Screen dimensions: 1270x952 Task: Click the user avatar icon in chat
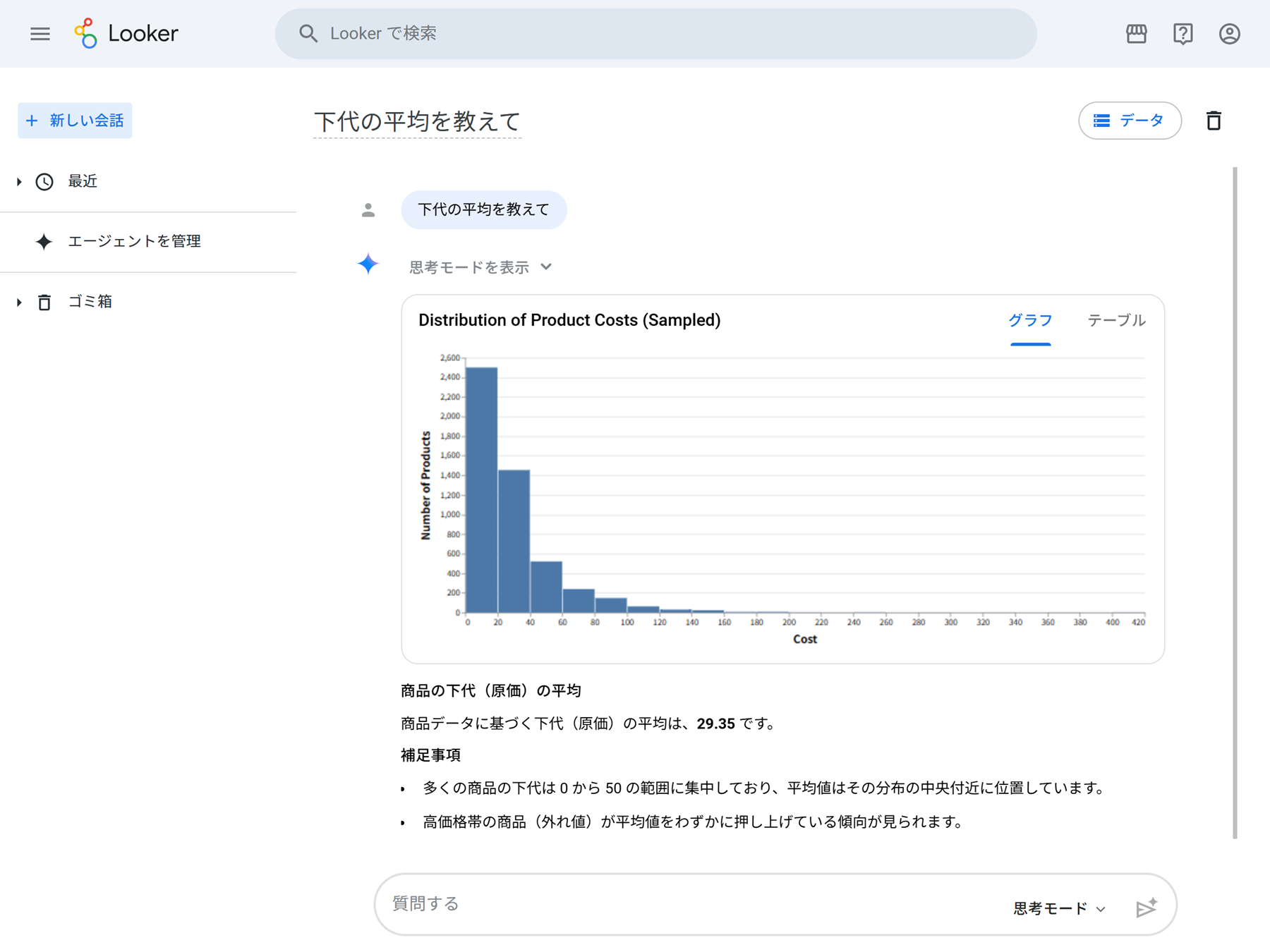[368, 210]
